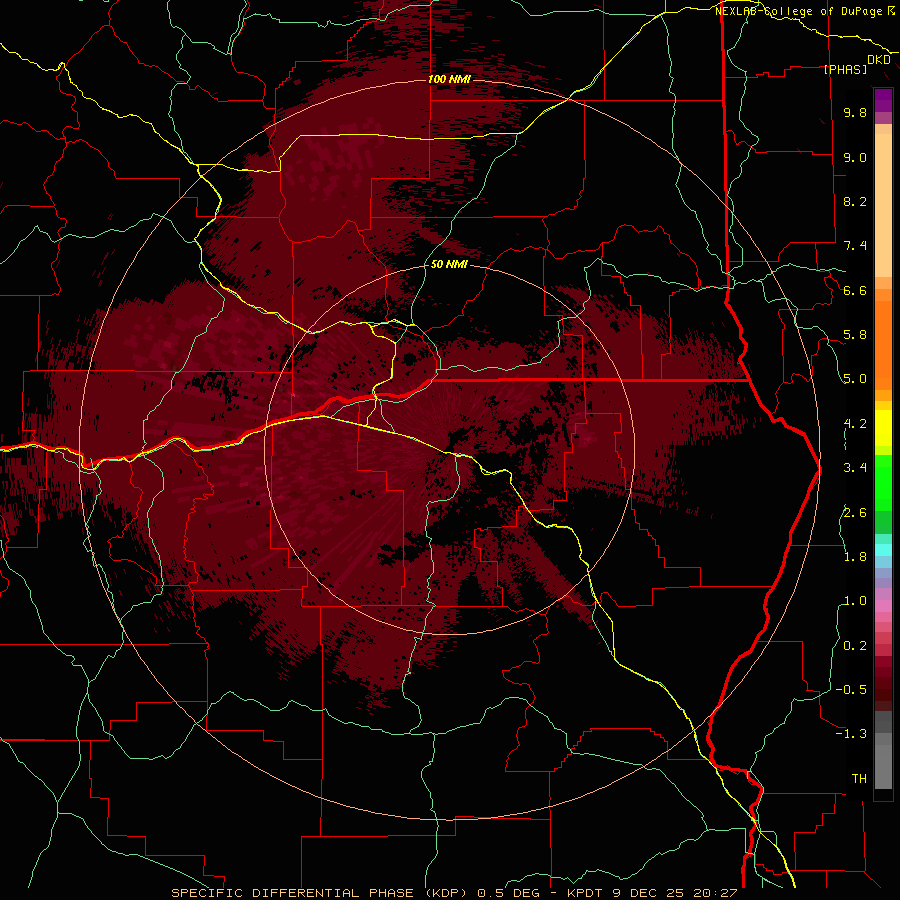The height and width of the screenshot is (900, 900).
Task: Click the [PHAS] legend label
Action: 845,70
